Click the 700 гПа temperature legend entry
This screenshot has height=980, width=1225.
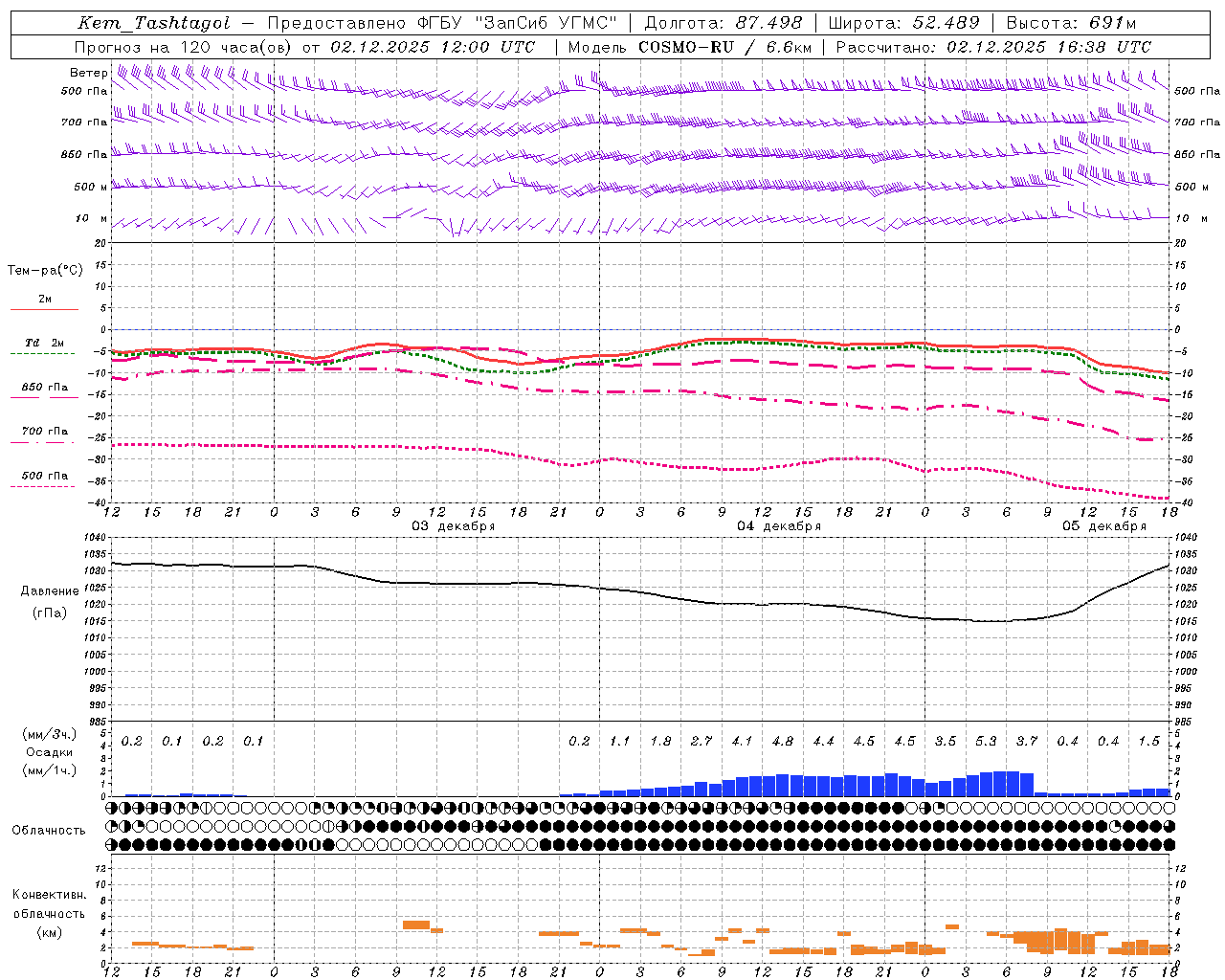45,432
